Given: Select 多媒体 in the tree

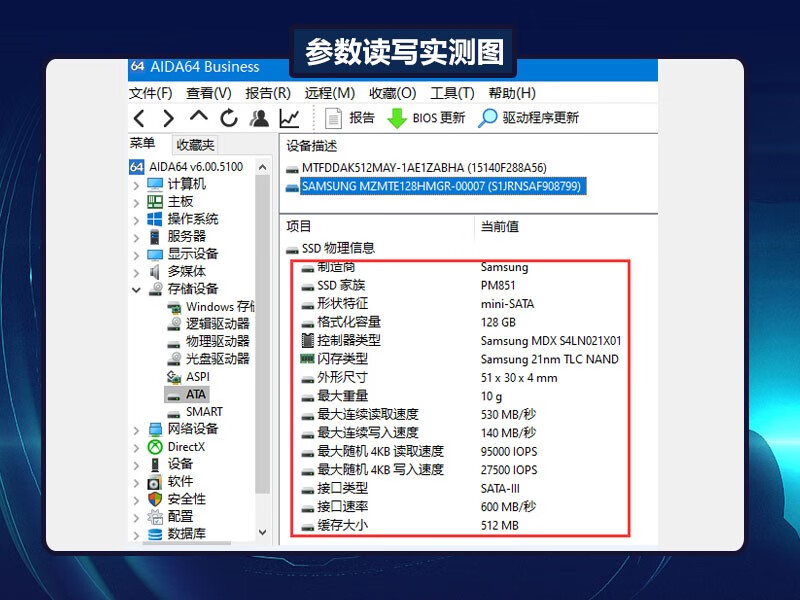Looking at the screenshot, I should (x=177, y=271).
